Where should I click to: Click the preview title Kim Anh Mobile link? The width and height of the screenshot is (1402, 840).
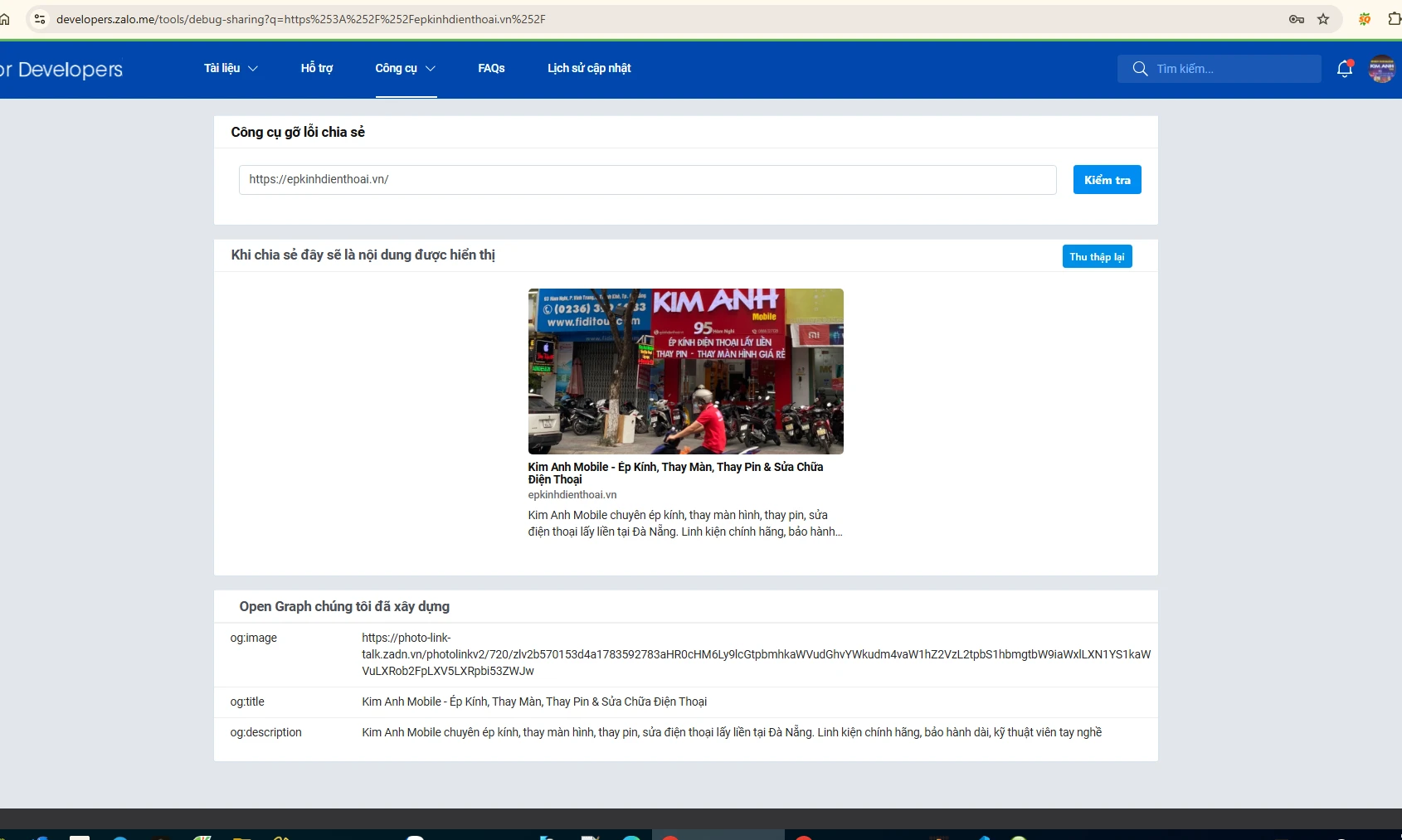(x=675, y=473)
